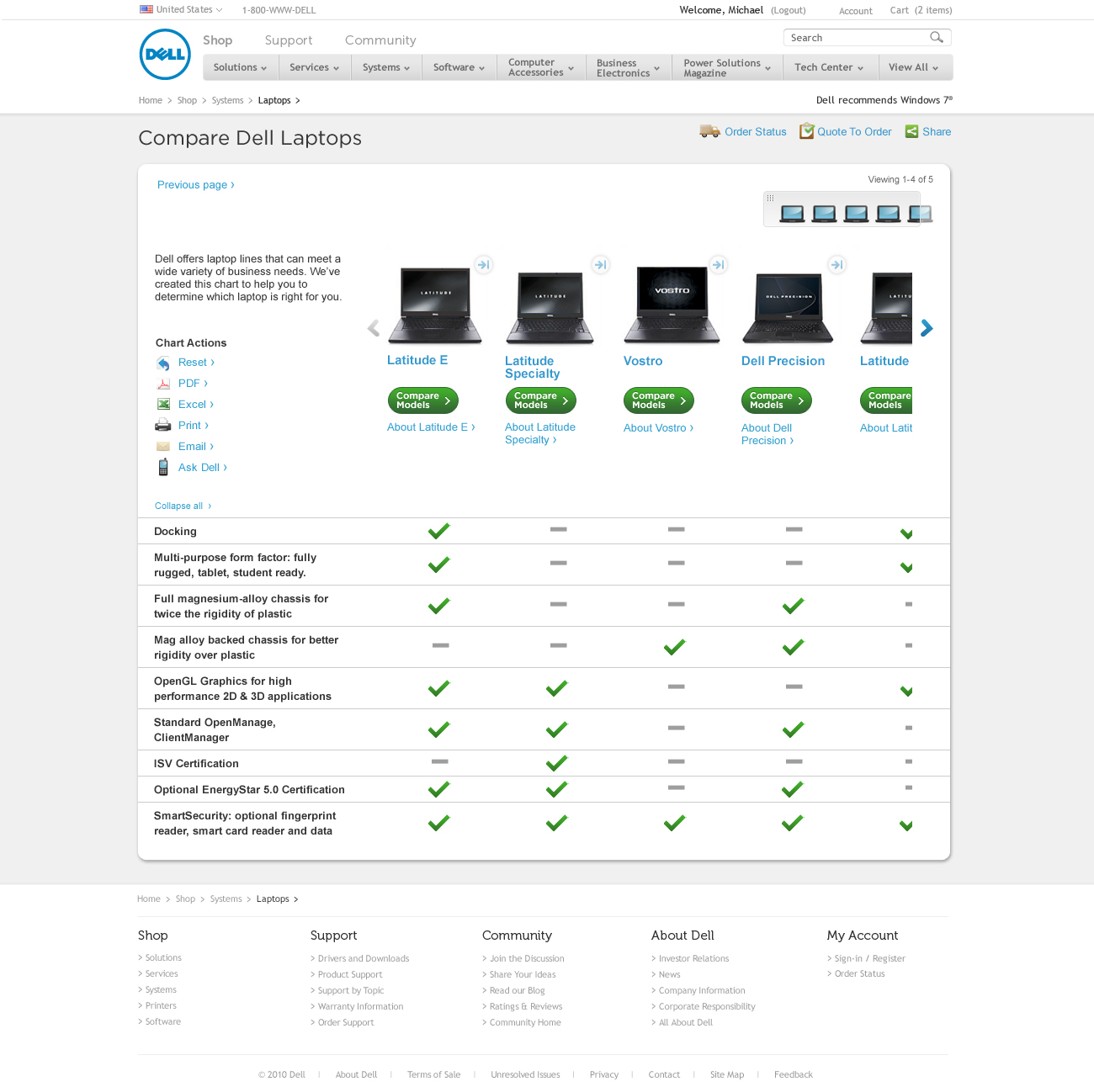Click the PDF export icon
The height and width of the screenshot is (1092, 1094).
pos(163,384)
